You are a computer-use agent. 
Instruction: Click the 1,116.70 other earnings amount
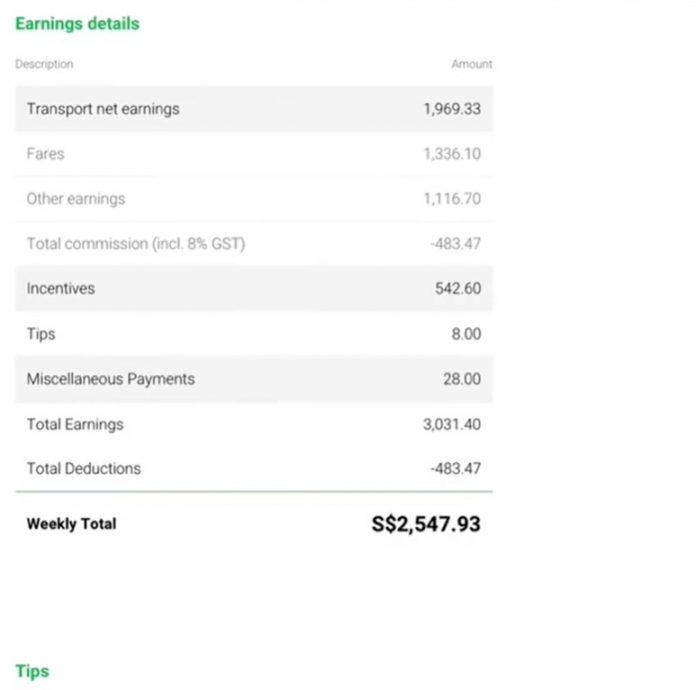[x=452, y=199]
